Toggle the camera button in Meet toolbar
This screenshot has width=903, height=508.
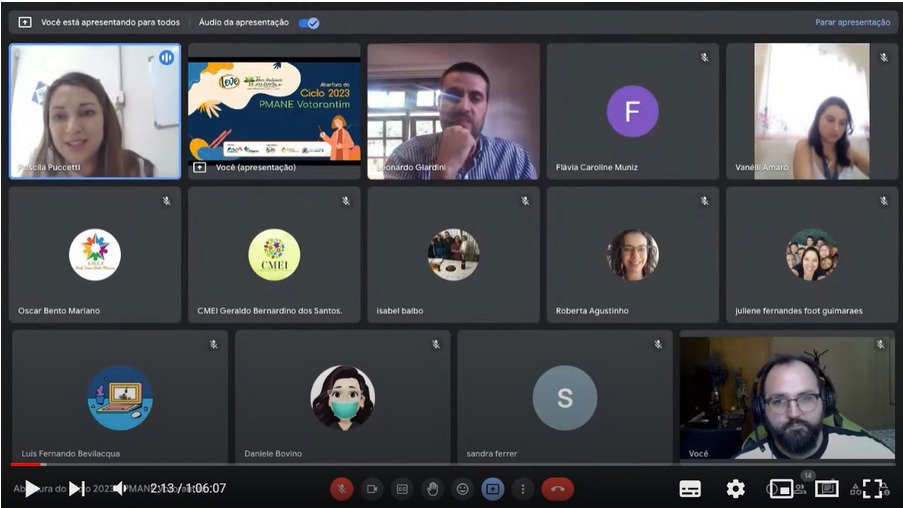click(372, 489)
